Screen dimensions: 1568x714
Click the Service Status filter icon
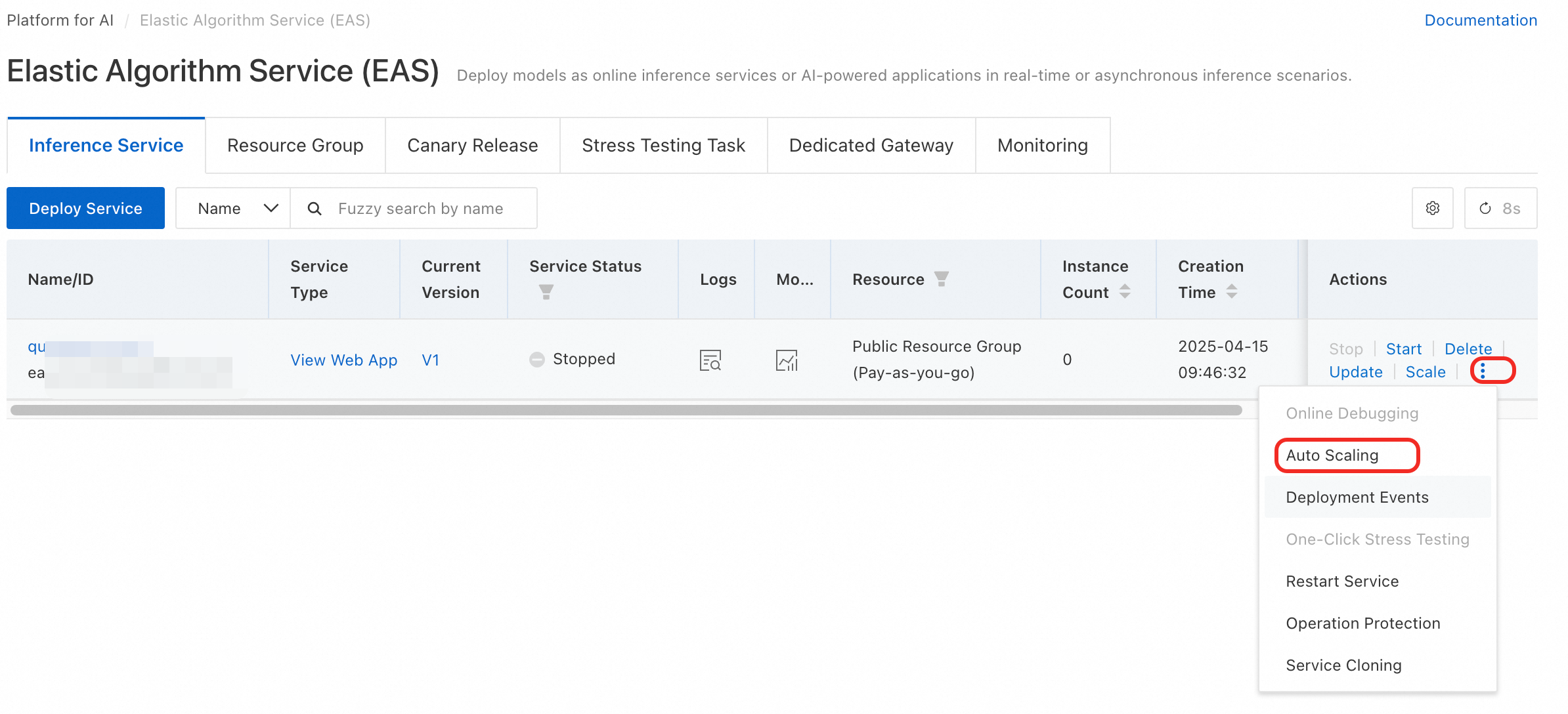[x=546, y=292]
